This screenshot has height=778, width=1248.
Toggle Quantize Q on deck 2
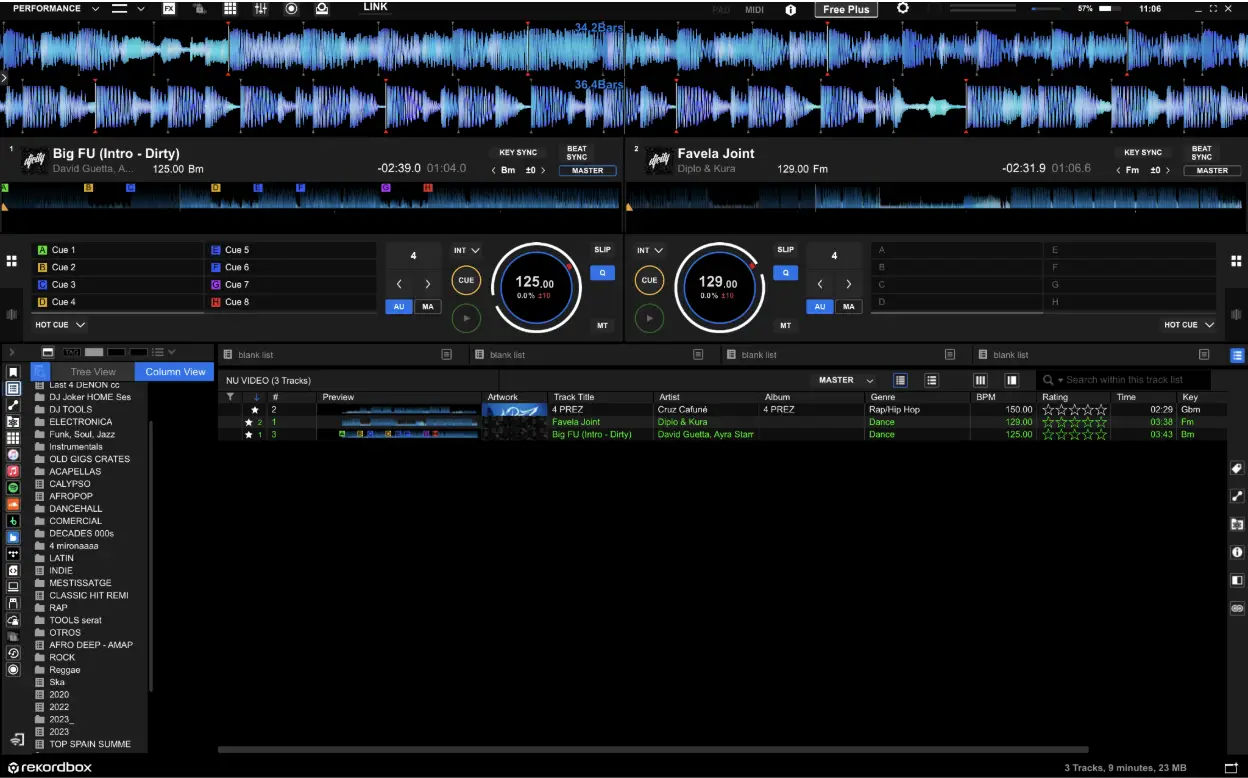(x=786, y=272)
